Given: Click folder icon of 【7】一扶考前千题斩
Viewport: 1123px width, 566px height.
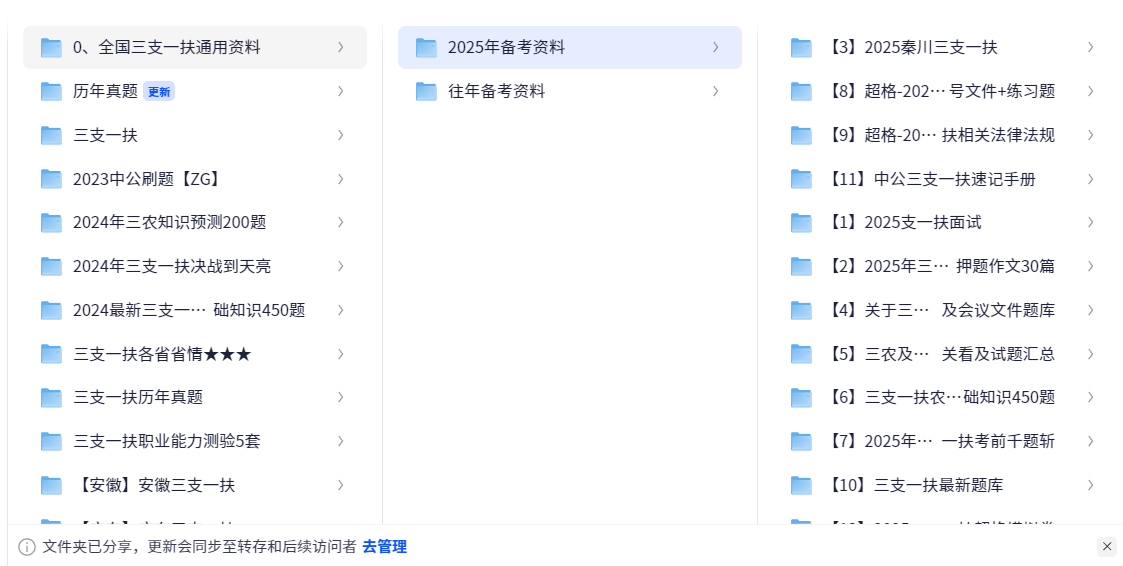Looking at the screenshot, I should pyautogui.click(x=801, y=441).
